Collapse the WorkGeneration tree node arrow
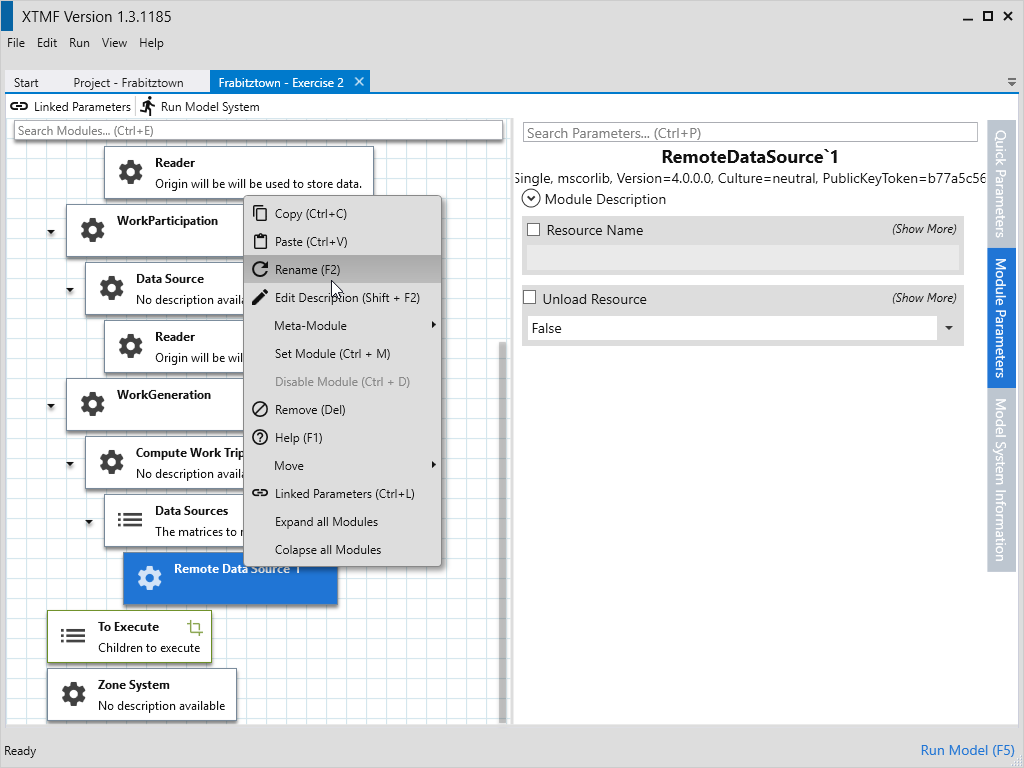 tap(50, 406)
